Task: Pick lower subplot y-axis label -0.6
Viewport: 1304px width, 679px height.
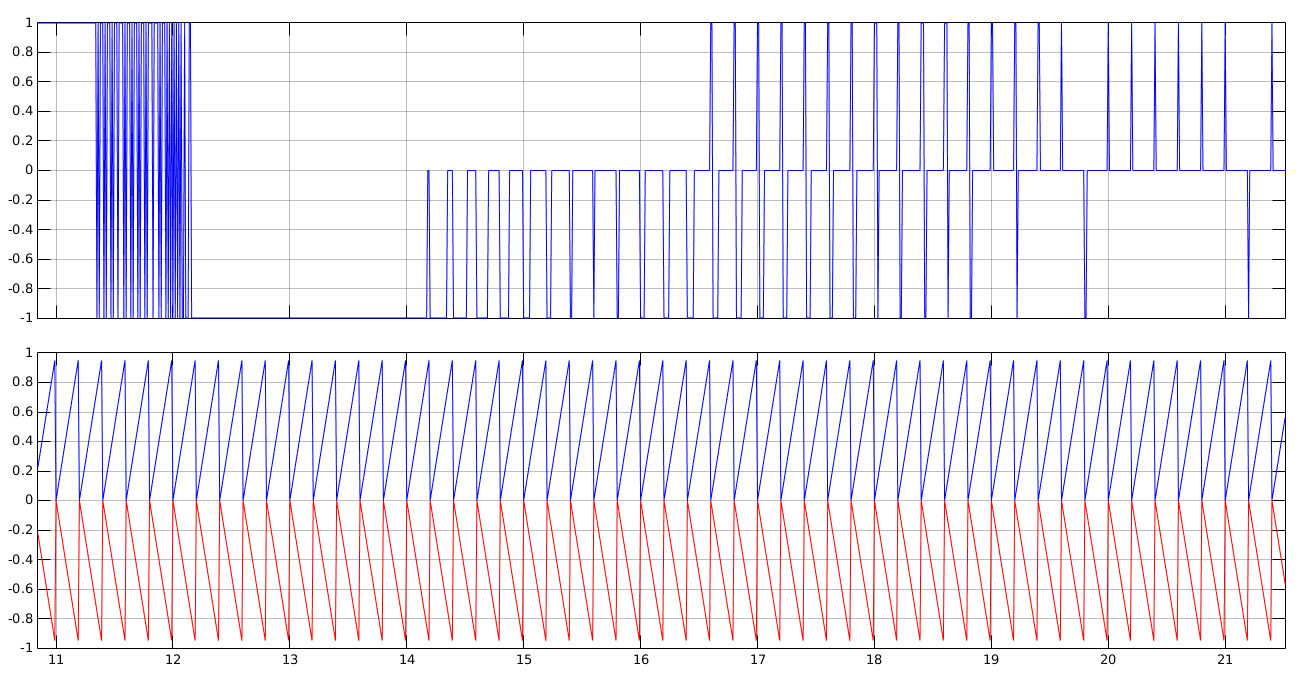Action: click(20, 588)
